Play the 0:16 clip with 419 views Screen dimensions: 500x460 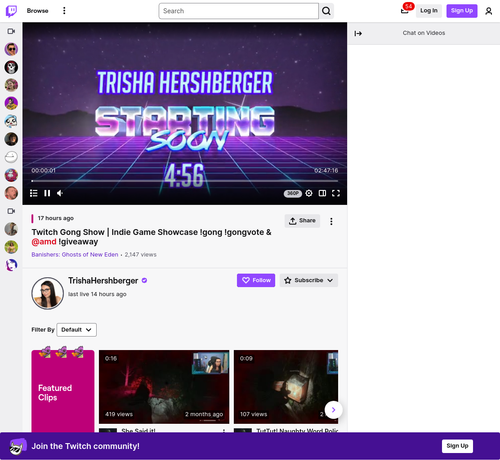coord(164,387)
